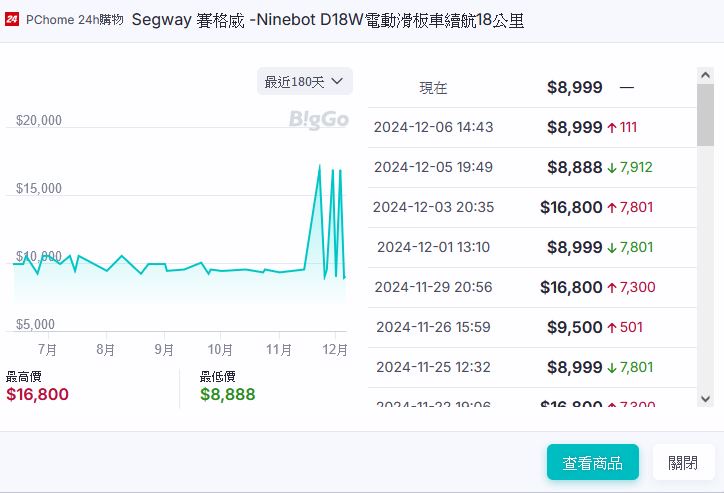724x493 pixels.
Task: Select the 2024-12-06 14:43 price row
Action: click(x=530, y=127)
